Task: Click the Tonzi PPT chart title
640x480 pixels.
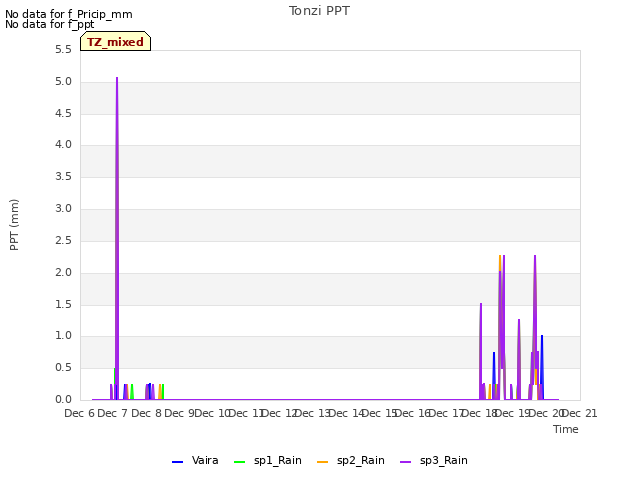Action: 319,11
